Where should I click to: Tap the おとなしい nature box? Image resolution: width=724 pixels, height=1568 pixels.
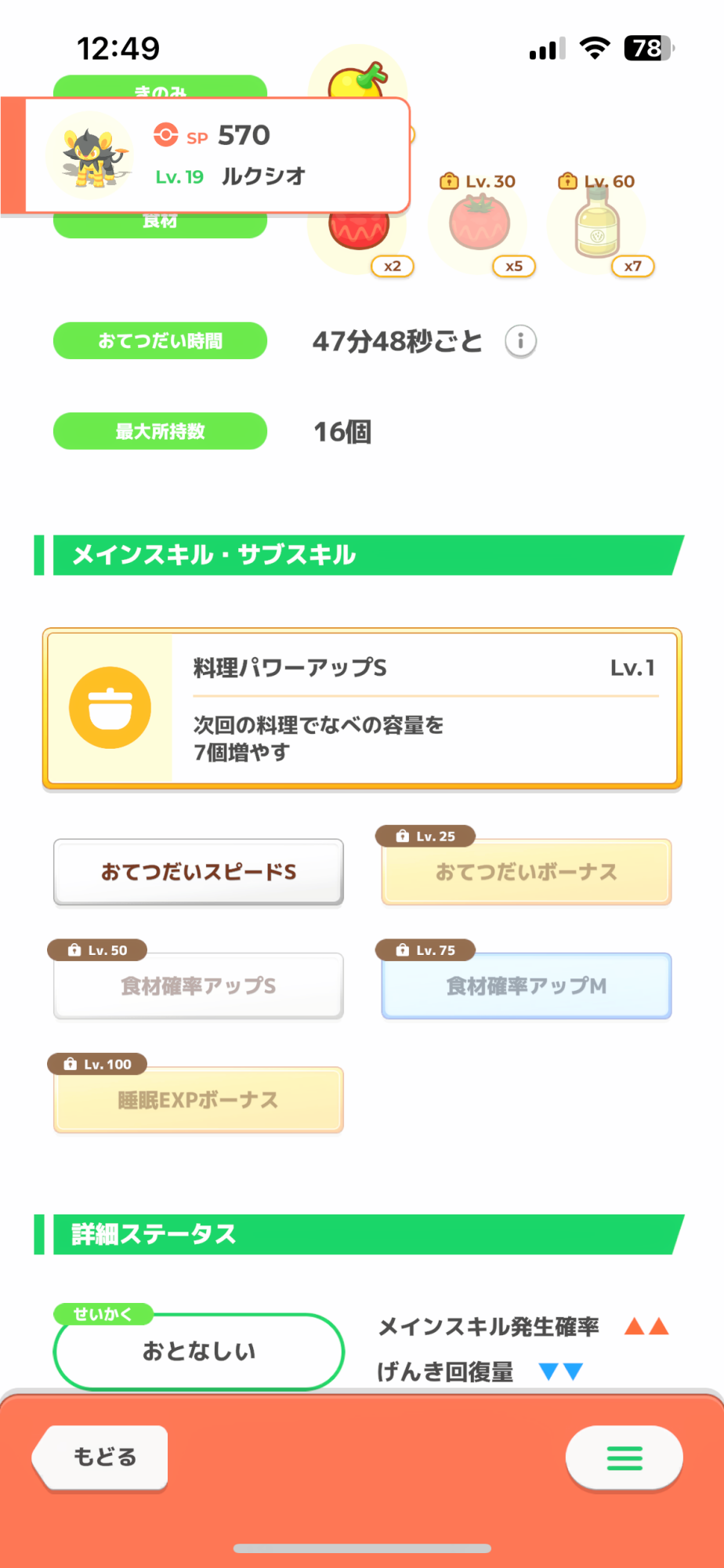pos(199,1351)
